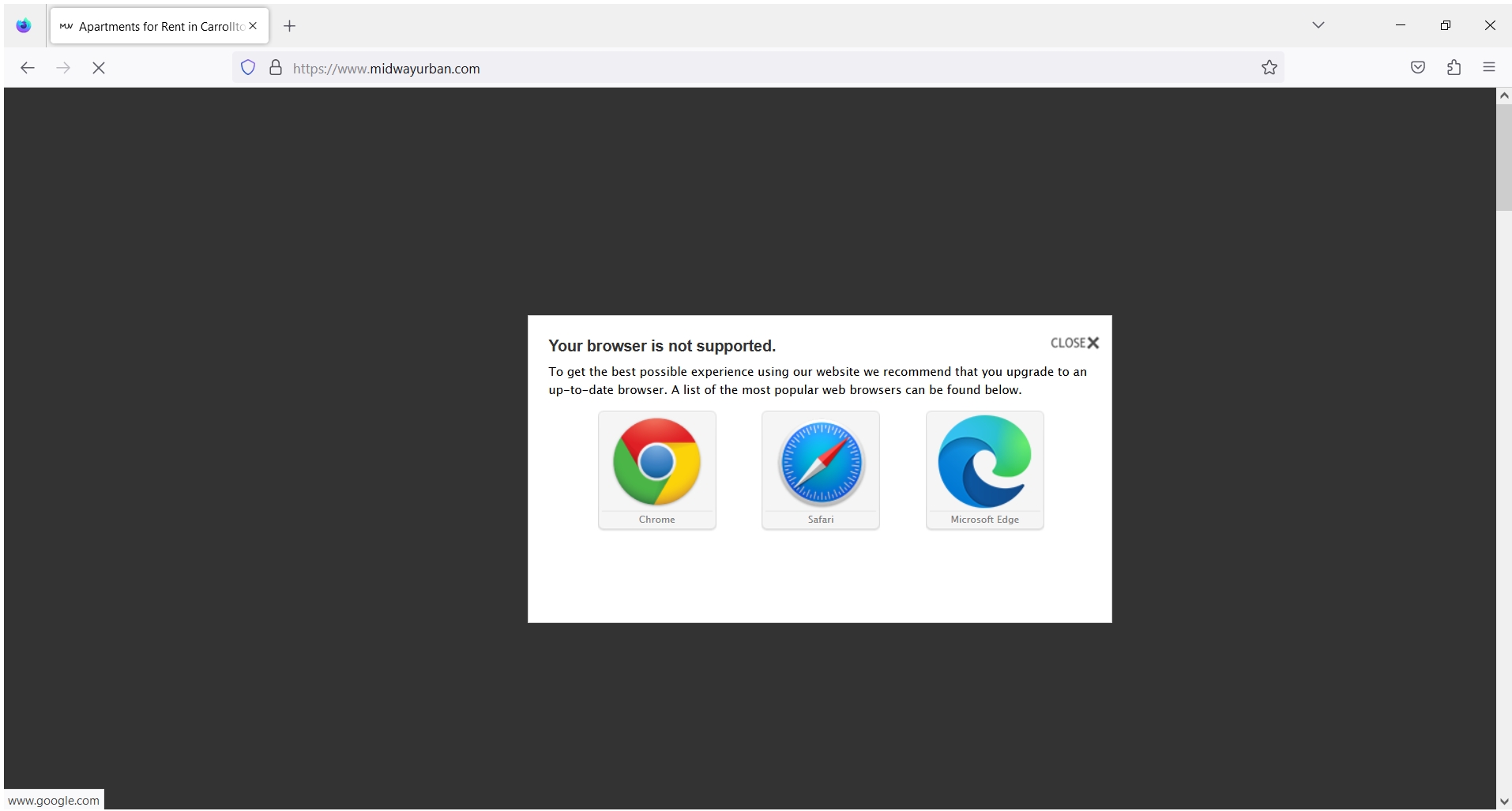The image size is (1512, 811).
Task: Click the page's vertical scrollbar thumb
Action: (x=1503, y=158)
